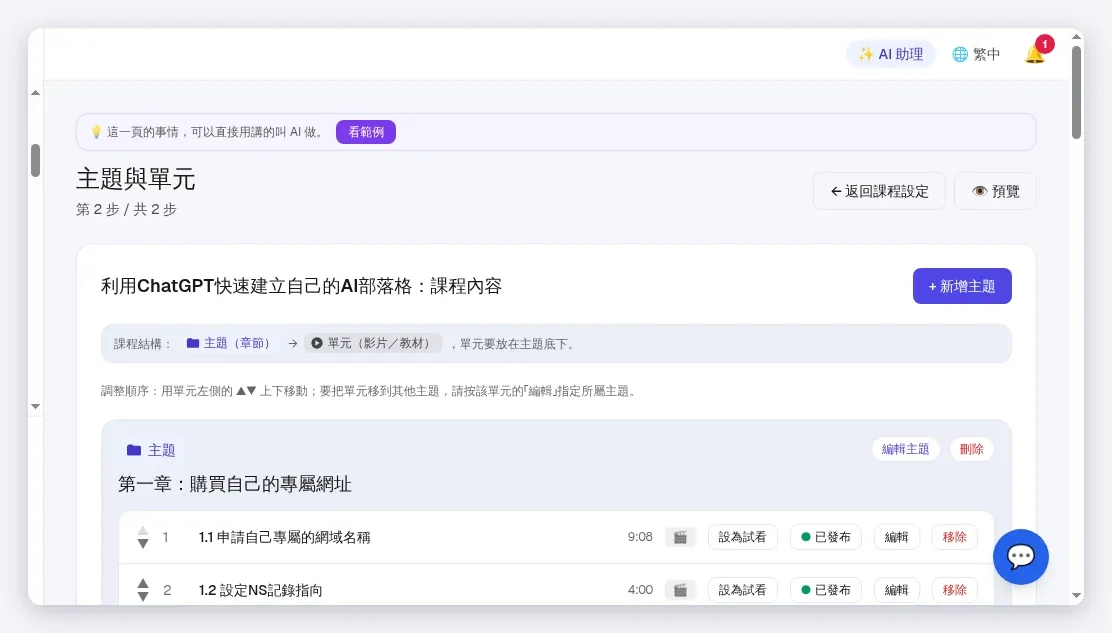The image size is (1112, 633).
Task: Click the 新增主題 button
Action: (962, 286)
